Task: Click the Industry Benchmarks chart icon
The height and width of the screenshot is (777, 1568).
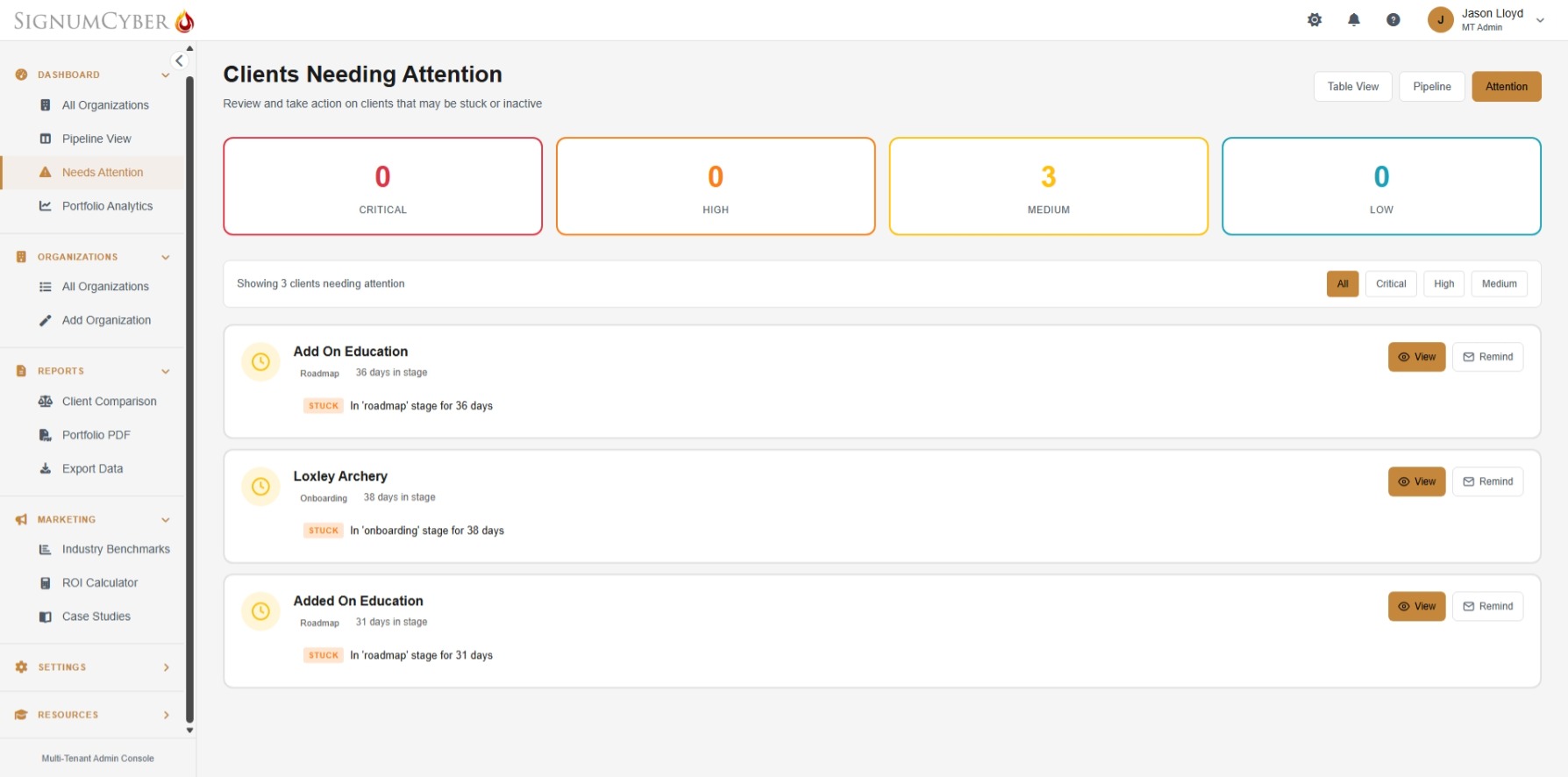Action: (x=46, y=549)
